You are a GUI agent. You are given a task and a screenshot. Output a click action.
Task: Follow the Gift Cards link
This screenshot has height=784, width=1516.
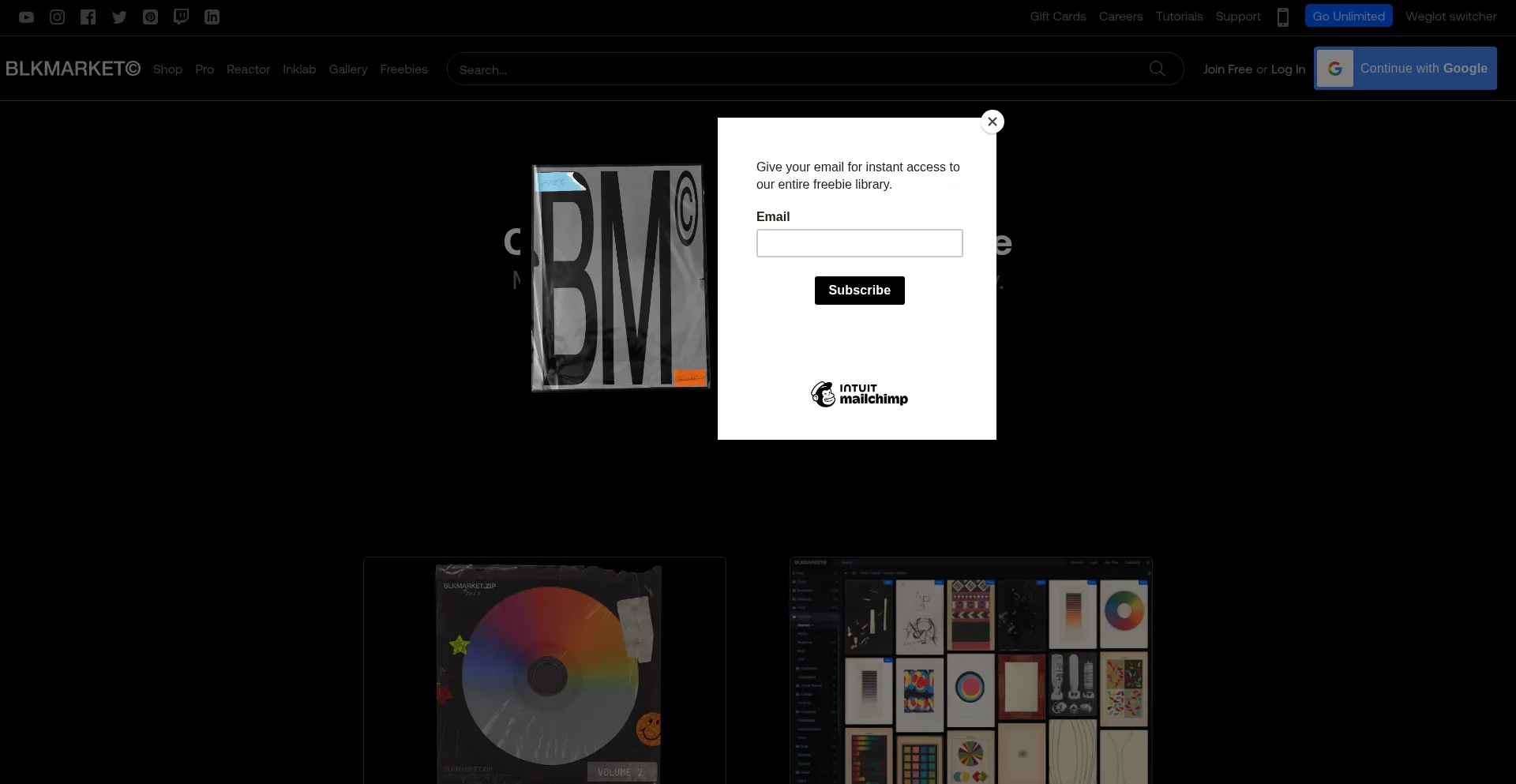[1057, 17]
